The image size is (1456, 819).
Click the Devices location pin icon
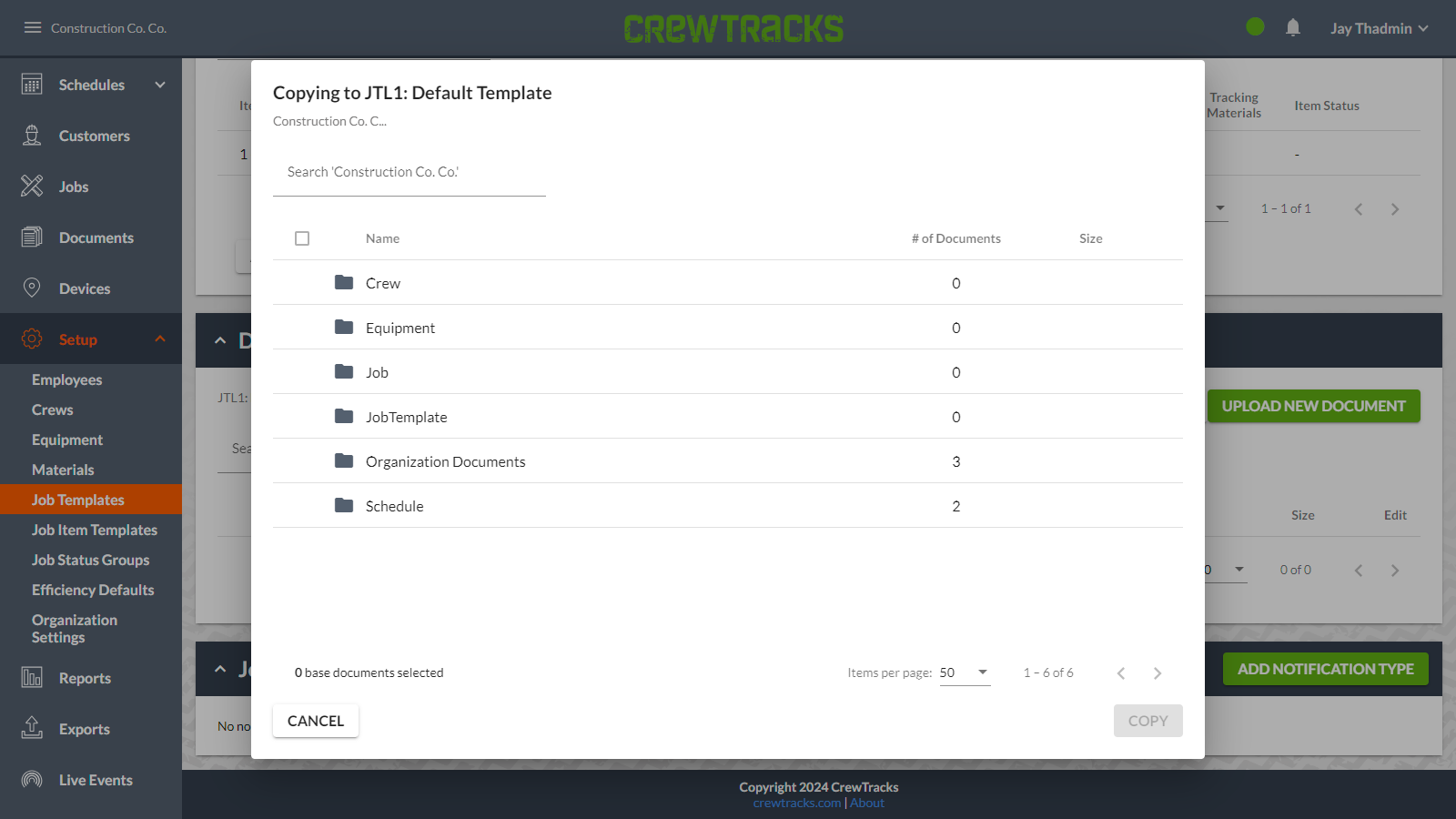coord(32,288)
